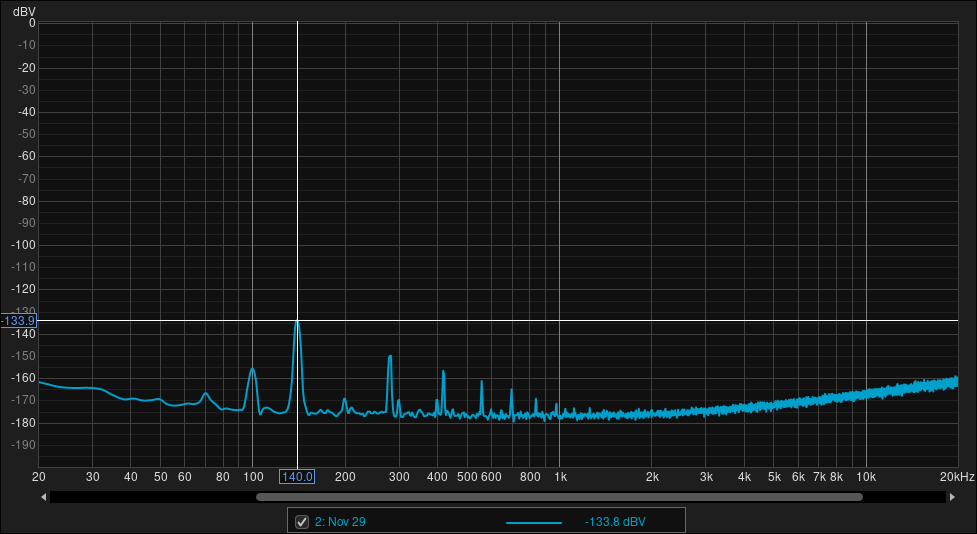977x534 pixels.
Task: Click the 100 frequency axis label
Action: pyautogui.click(x=253, y=477)
